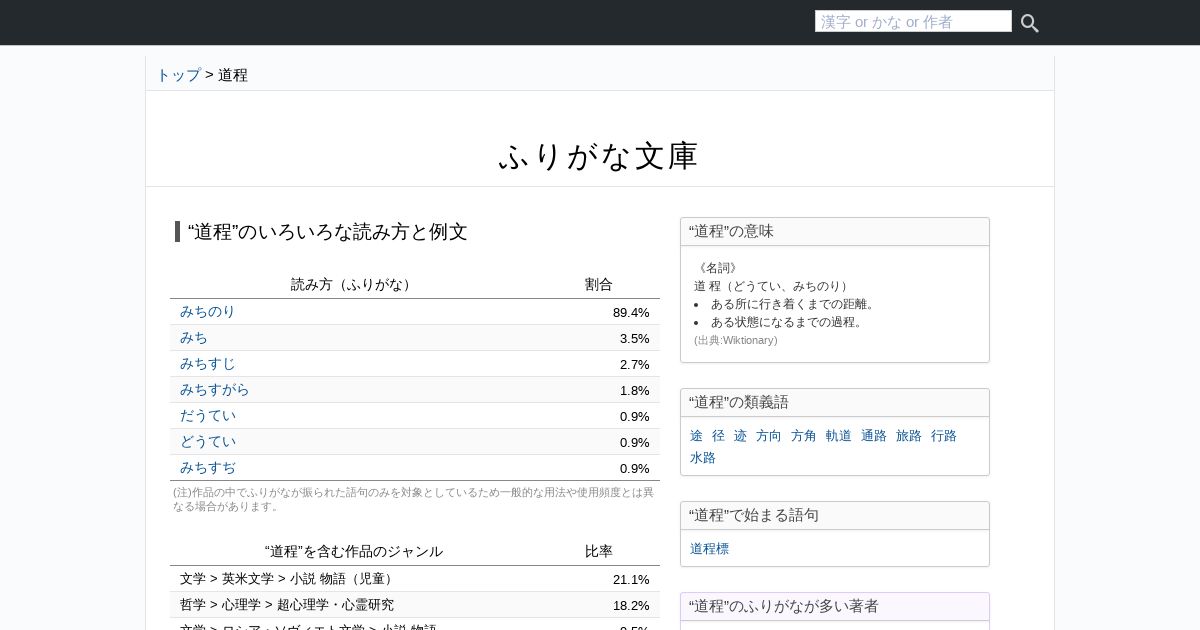
Task: Open synonym 方向
Action: click(769, 436)
